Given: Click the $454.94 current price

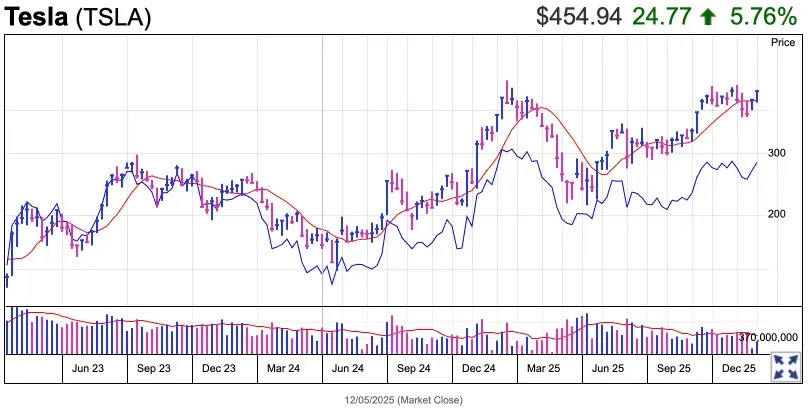Looking at the screenshot, I should pos(579,17).
